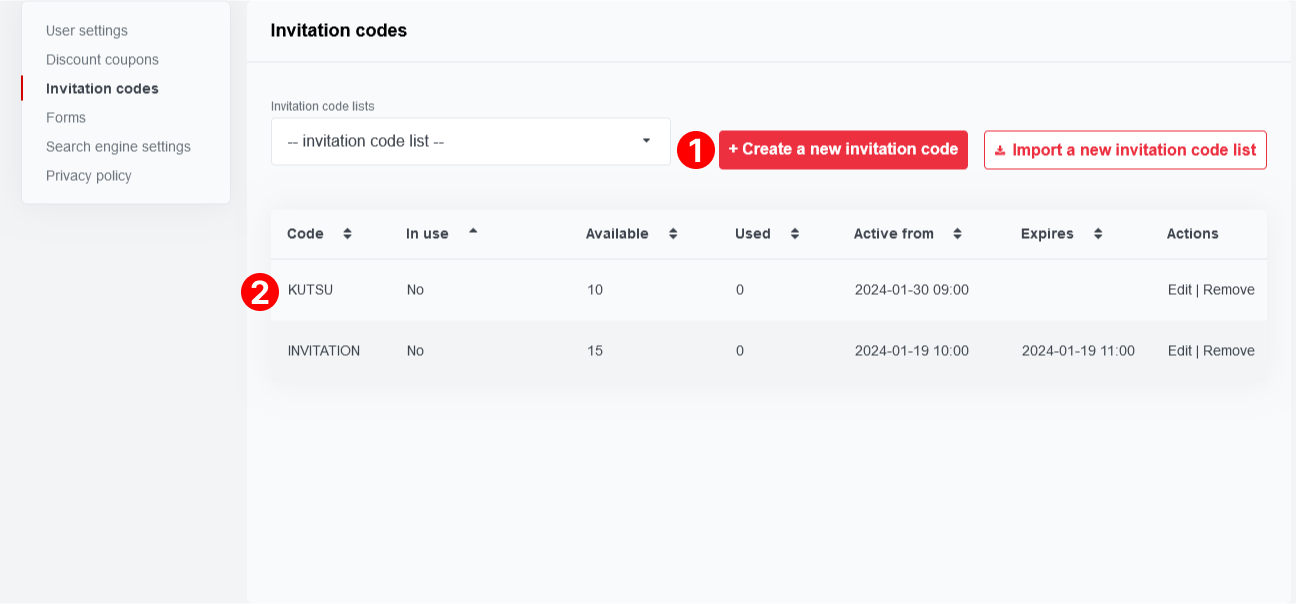Sort table by Code column arrows
1296x604 pixels.
point(347,234)
